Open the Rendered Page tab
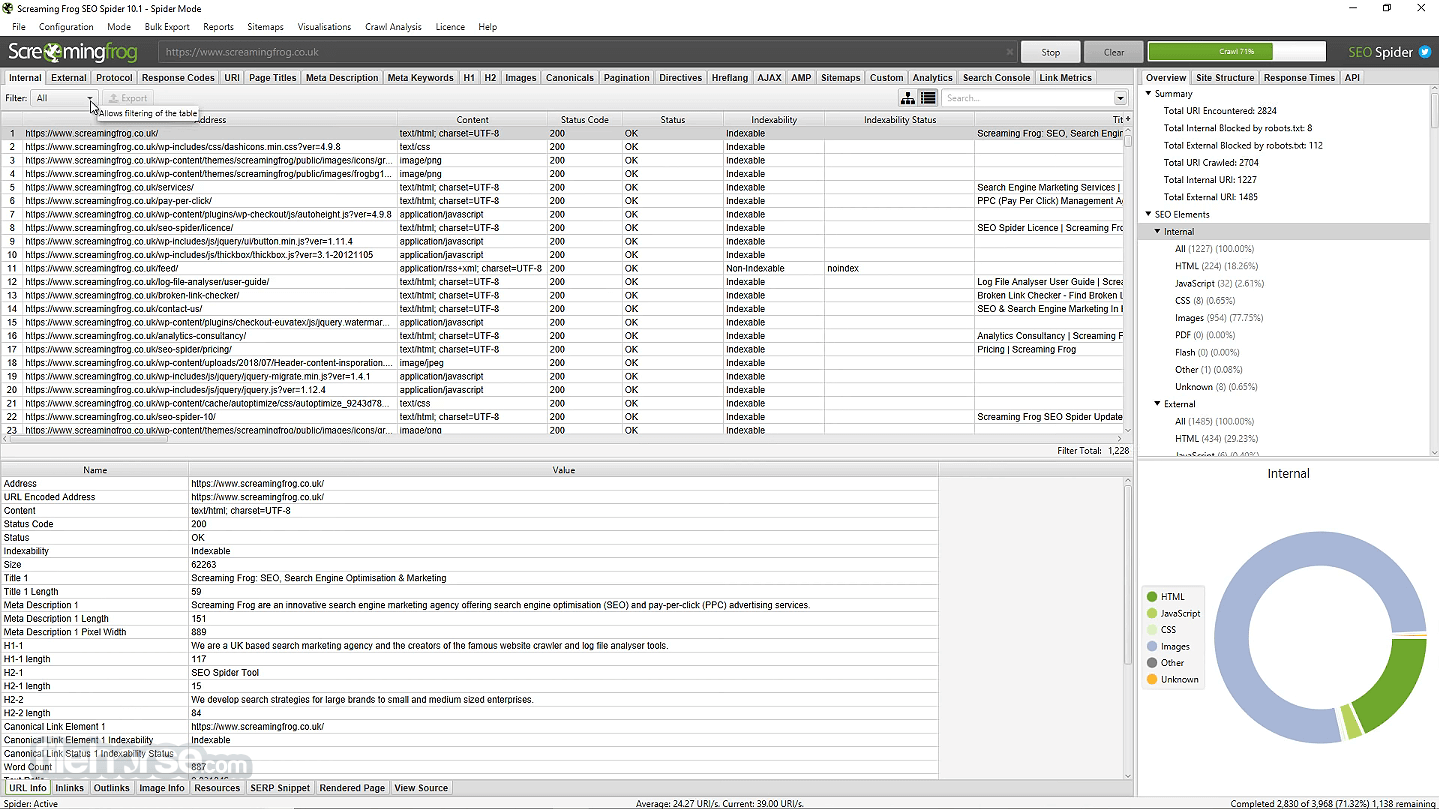Viewport: 1439px width, 809px height. coord(352,788)
